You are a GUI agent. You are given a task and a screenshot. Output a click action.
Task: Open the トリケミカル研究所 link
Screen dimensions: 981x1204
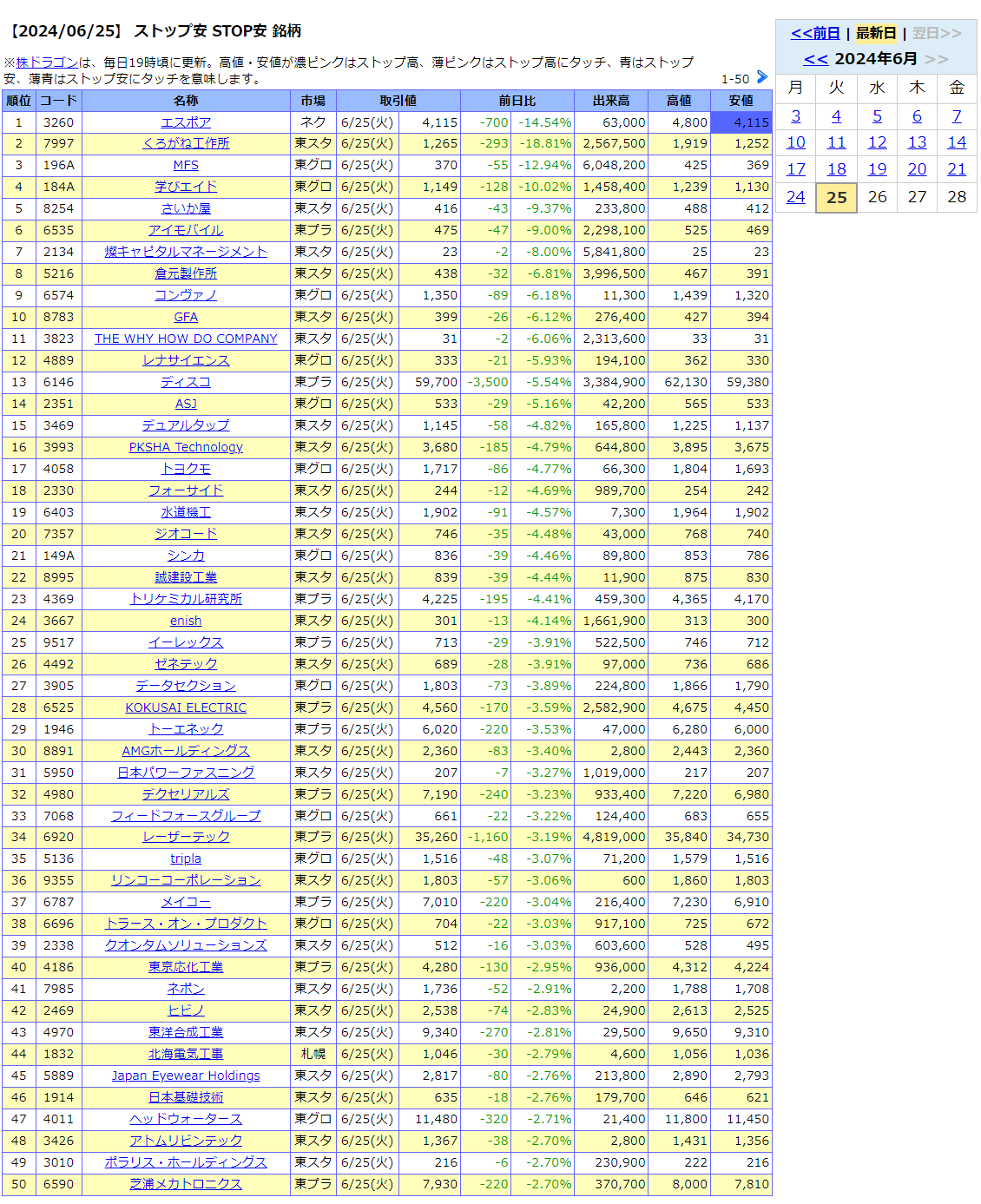pos(186,599)
